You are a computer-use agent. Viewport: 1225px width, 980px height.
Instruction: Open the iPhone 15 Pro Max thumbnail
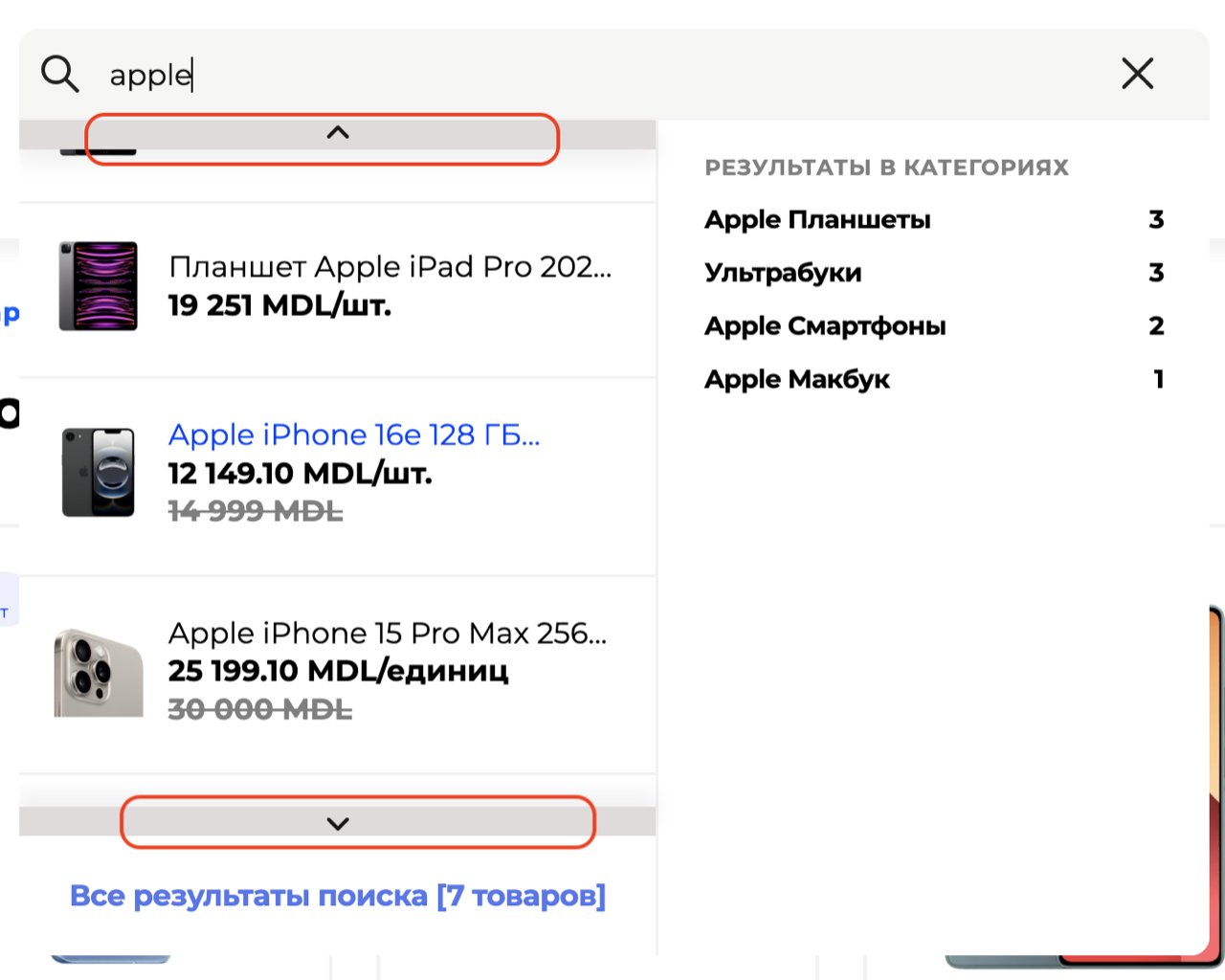point(99,672)
